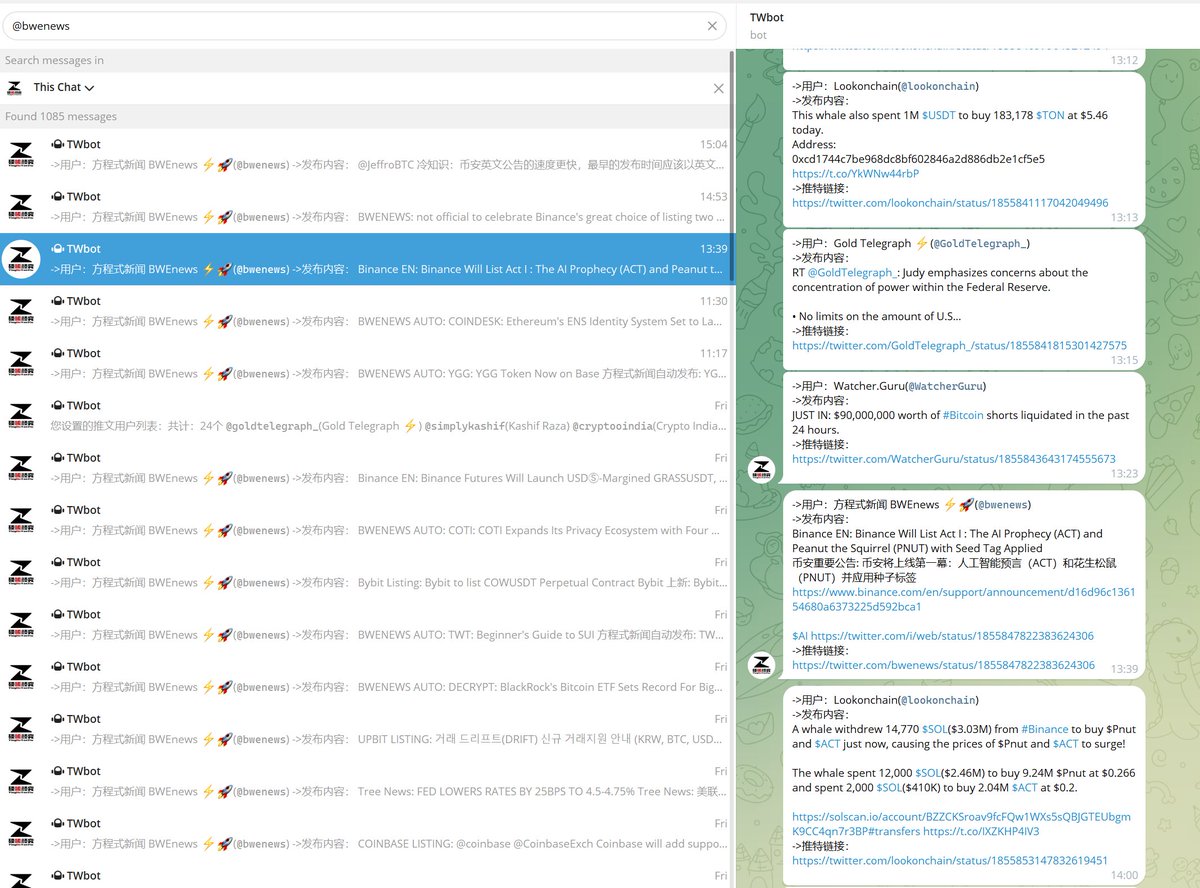Open the Bybit COWUSDT listing result
Screen dimensions: 1200x888
367,572
